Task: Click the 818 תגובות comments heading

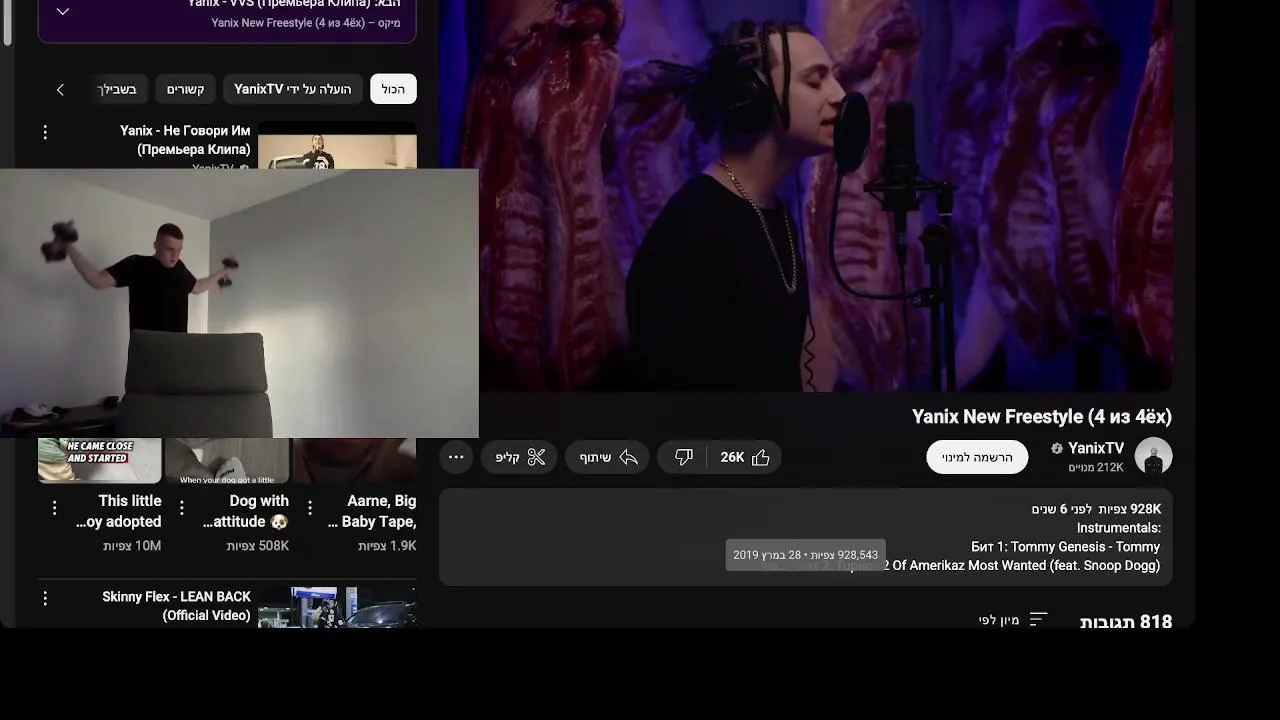Action: [x=1126, y=622]
